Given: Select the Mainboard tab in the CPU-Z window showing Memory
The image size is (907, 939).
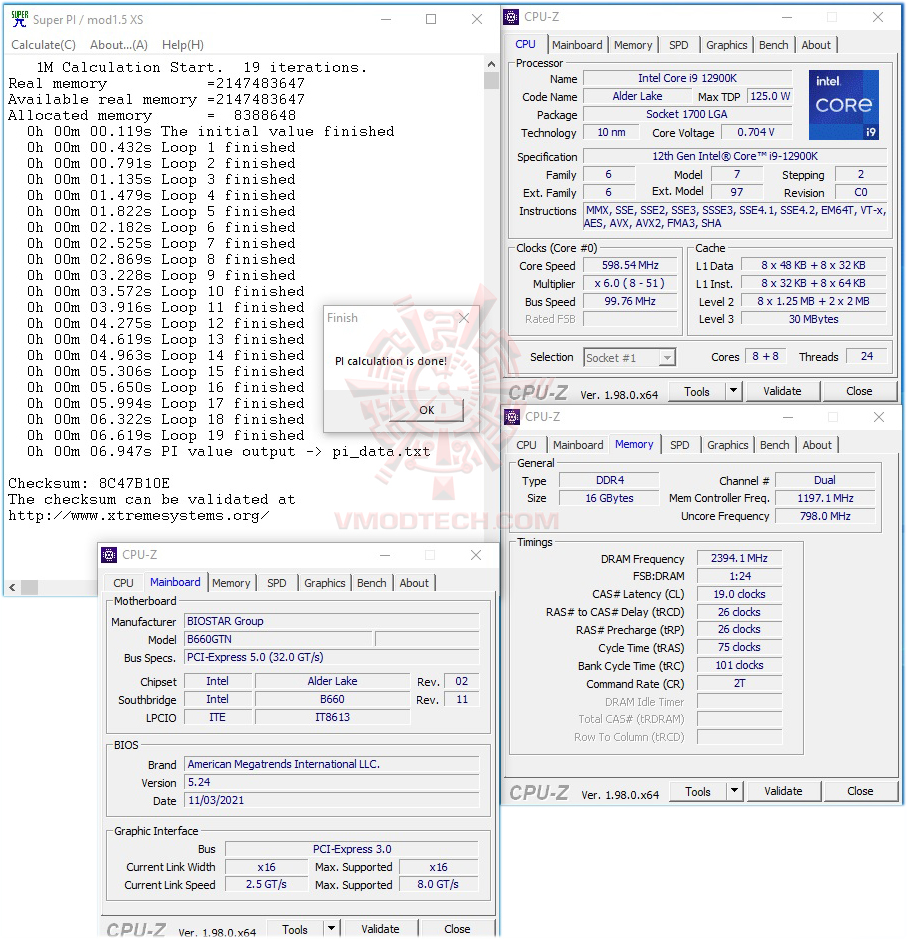Looking at the screenshot, I should coord(578,445).
